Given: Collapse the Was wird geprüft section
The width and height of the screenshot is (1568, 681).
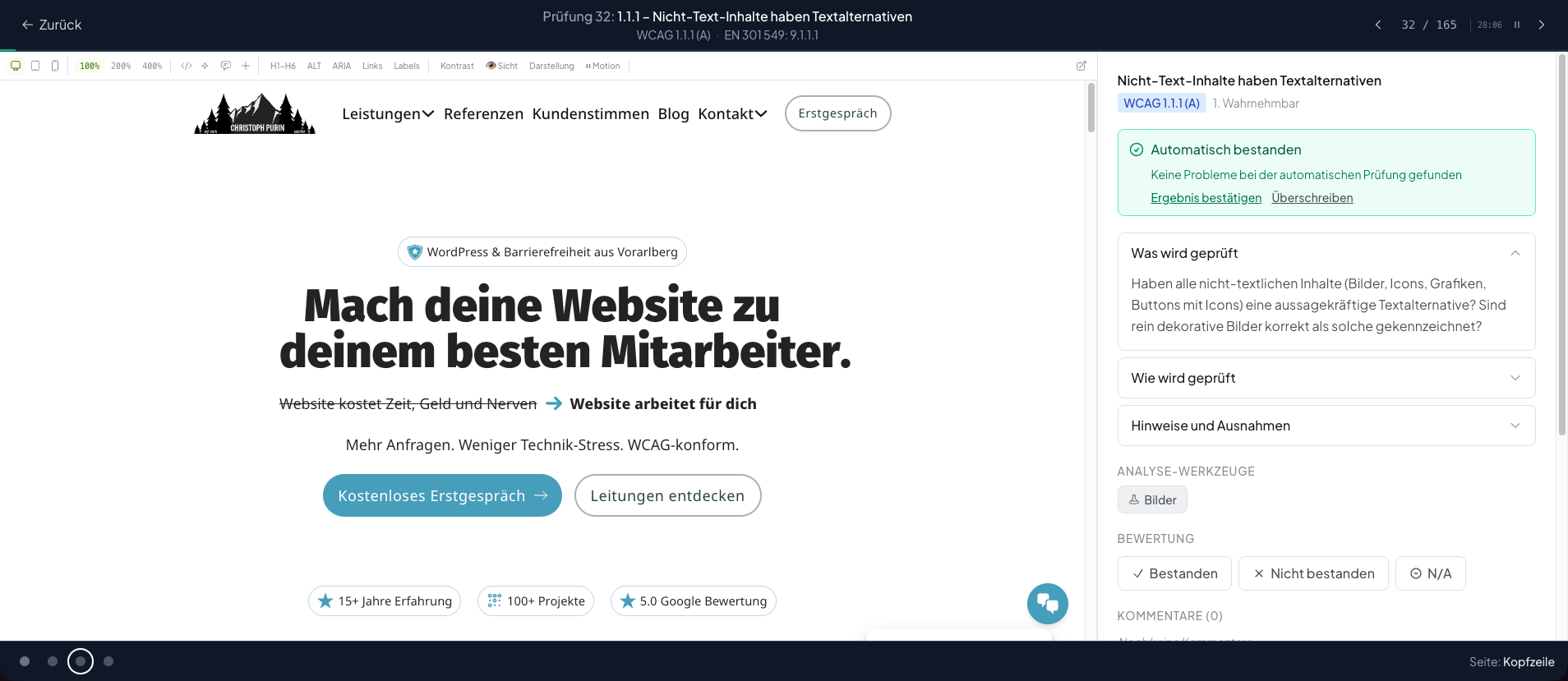Looking at the screenshot, I should (x=1326, y=253).
